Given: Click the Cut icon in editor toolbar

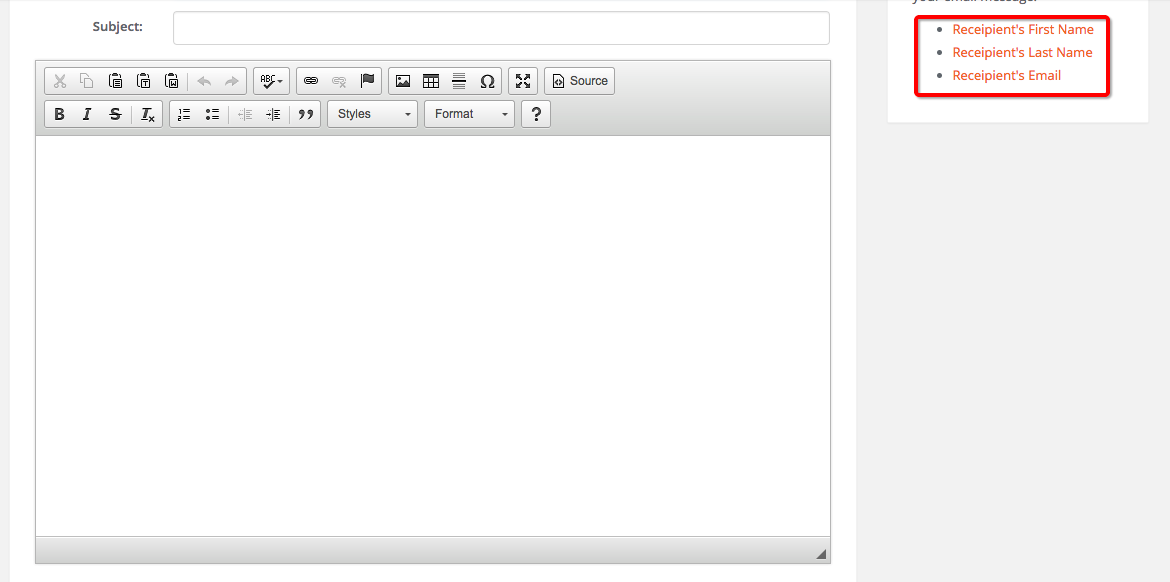Looking at the screenshot, I should pos(60,81).
